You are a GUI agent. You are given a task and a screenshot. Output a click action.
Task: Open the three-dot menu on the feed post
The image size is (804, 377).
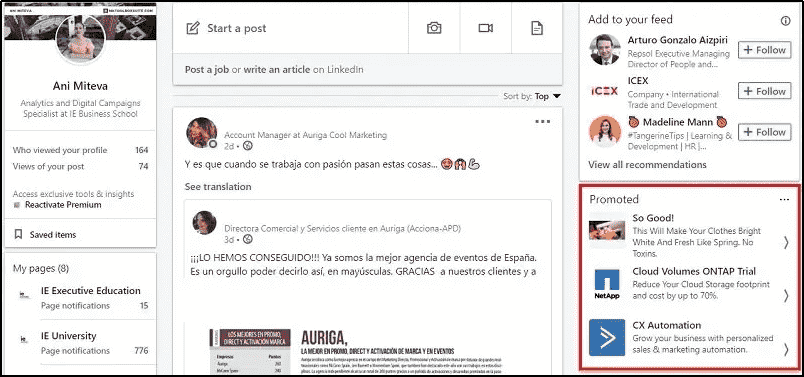(542, 122)
